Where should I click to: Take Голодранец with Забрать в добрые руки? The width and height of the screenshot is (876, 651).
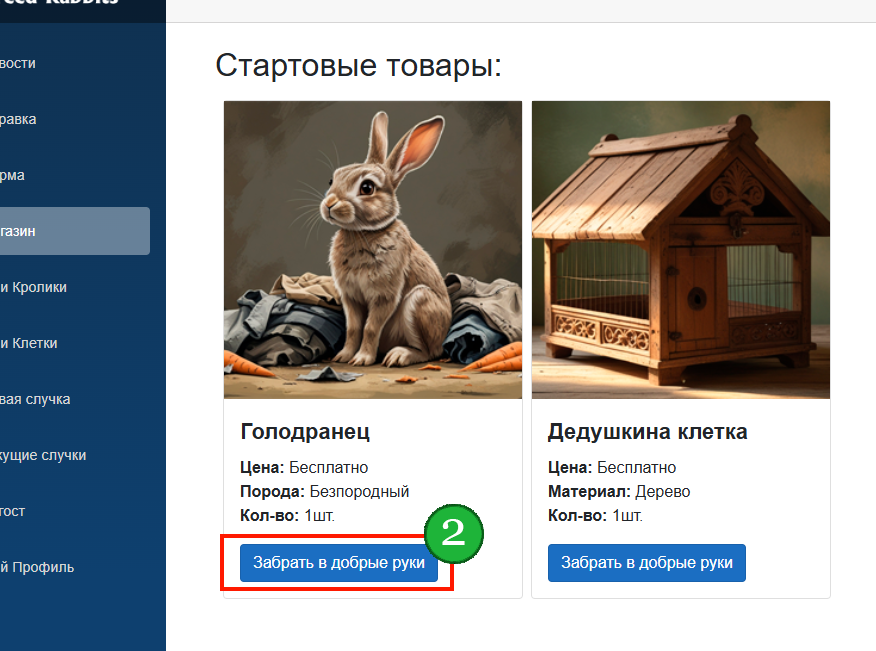click(x=339, y=563)
